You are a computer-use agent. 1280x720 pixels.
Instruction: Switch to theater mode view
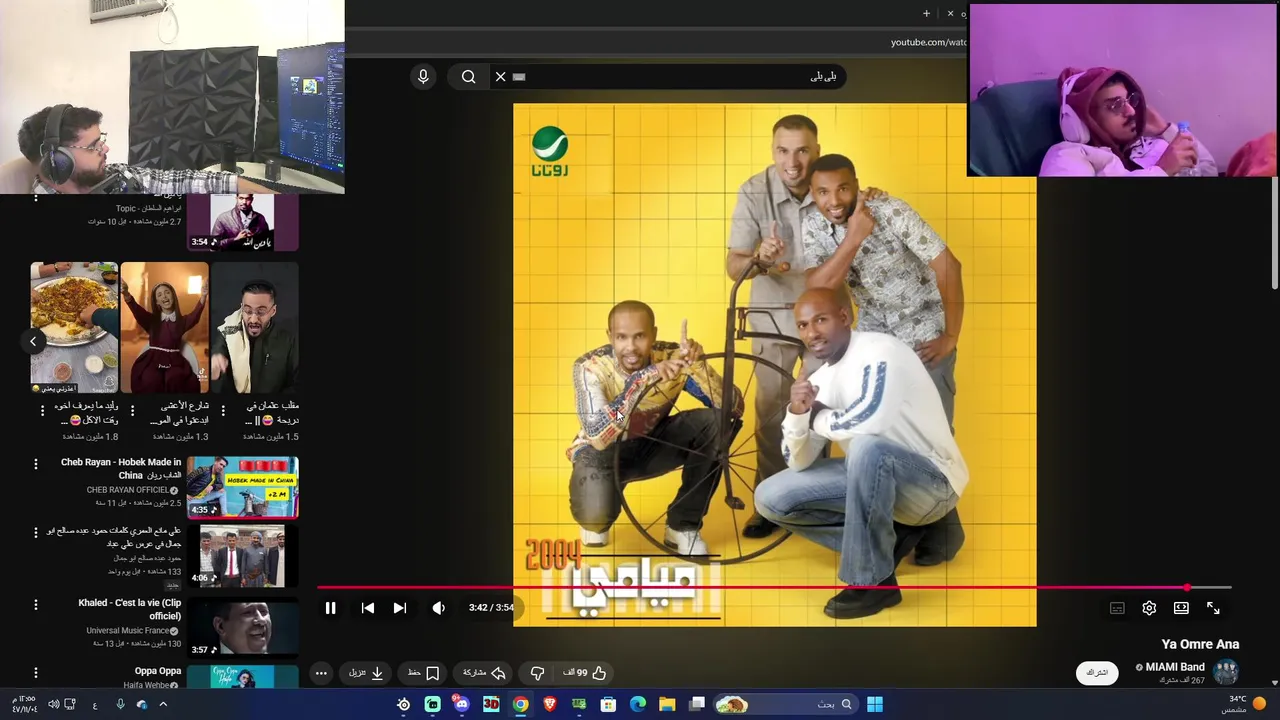pyautogui.click(x=1181, y=608)
